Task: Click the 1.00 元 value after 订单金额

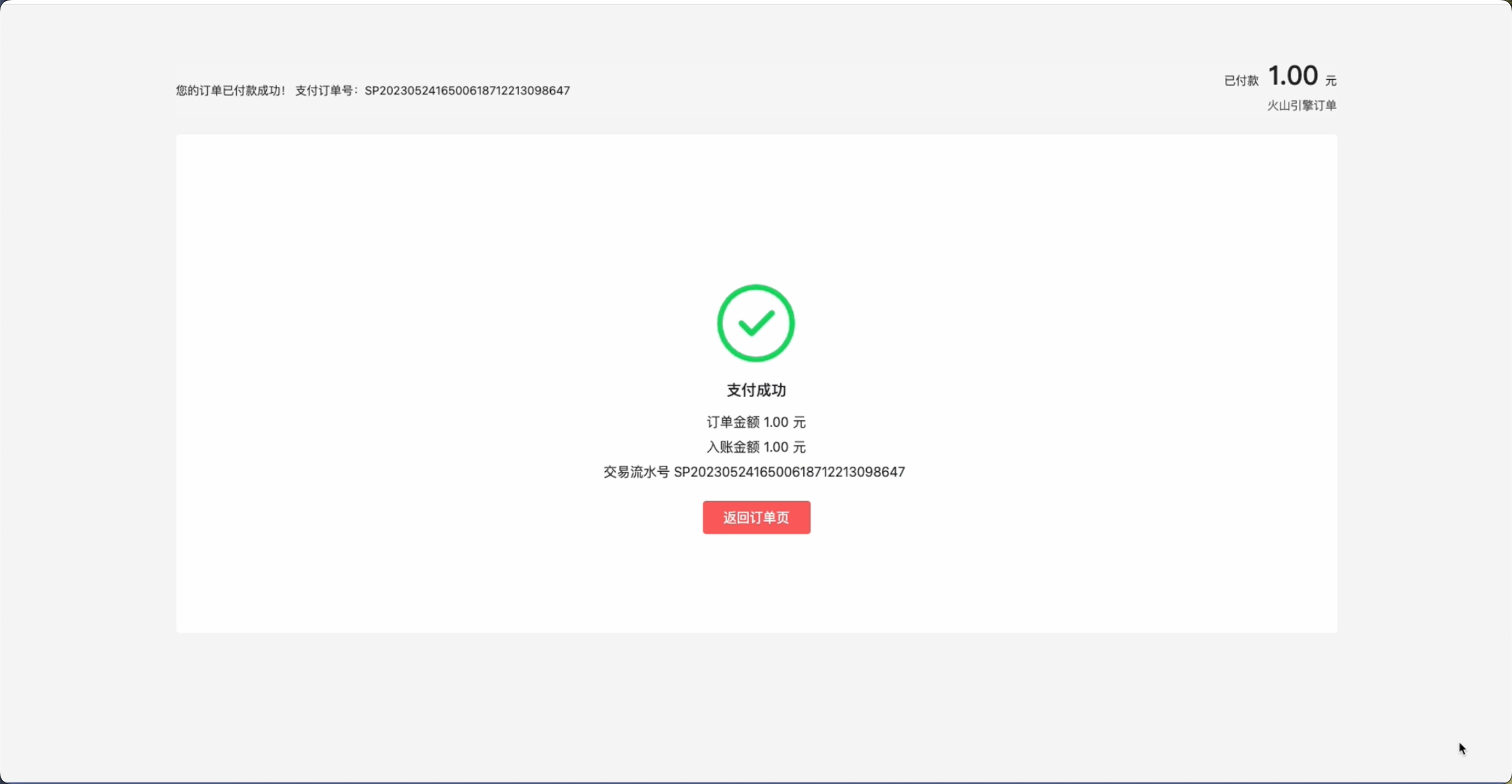Action: [785, 422]
